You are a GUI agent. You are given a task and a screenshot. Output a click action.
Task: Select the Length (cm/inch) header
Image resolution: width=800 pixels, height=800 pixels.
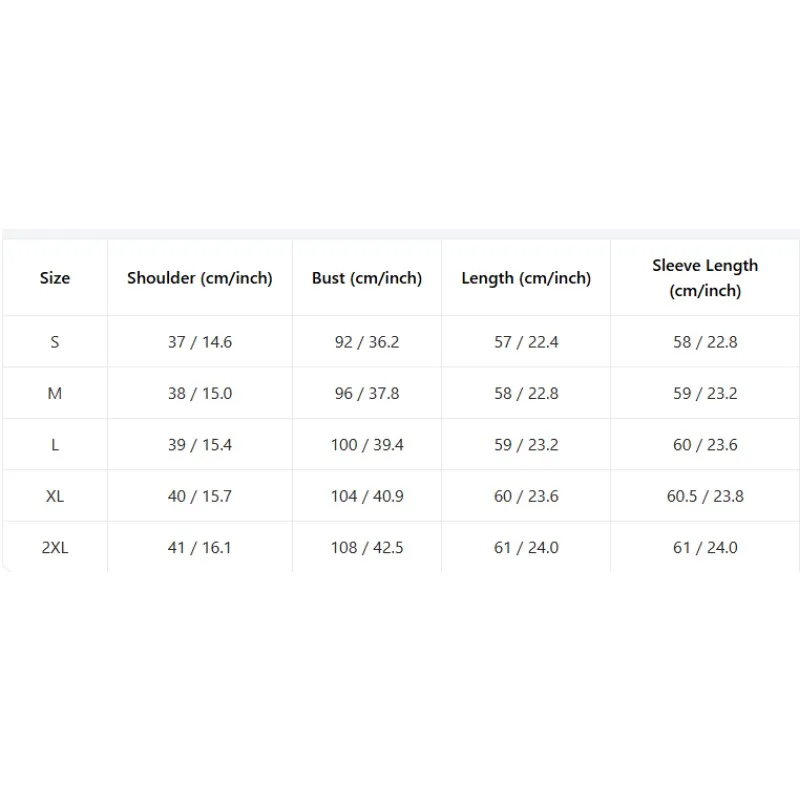(x=526, y=278)
